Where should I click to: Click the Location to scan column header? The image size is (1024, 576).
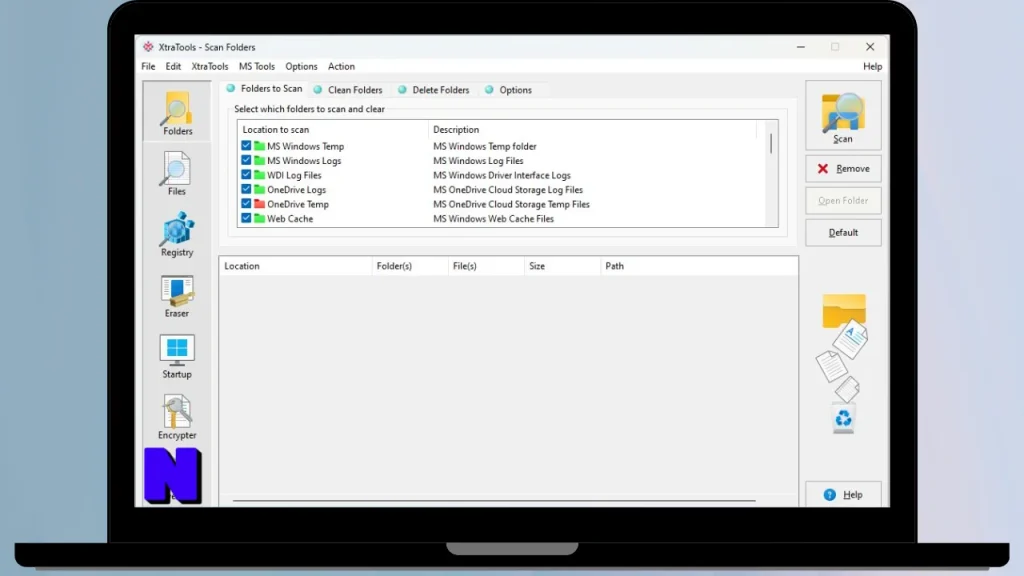[x=333, y=130]
